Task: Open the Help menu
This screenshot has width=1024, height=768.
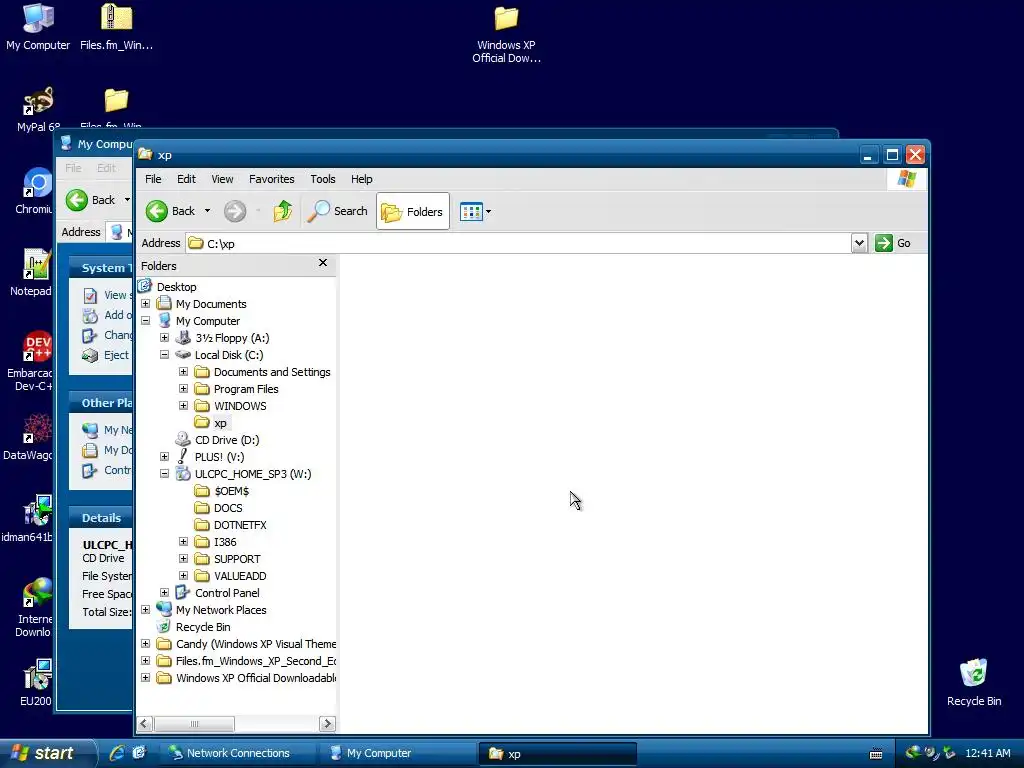Action: (x=361, y=179)
